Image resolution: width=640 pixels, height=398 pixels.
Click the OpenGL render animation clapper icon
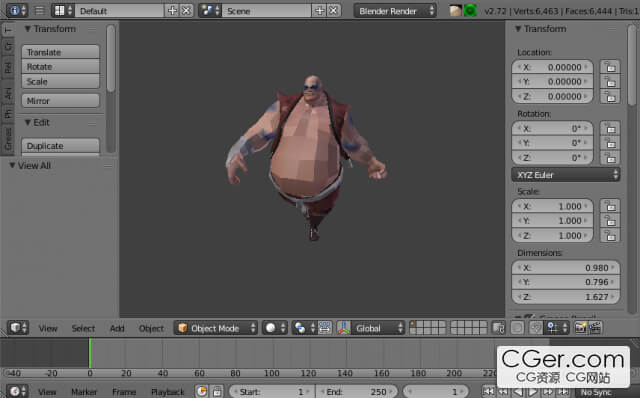point(595,328)
